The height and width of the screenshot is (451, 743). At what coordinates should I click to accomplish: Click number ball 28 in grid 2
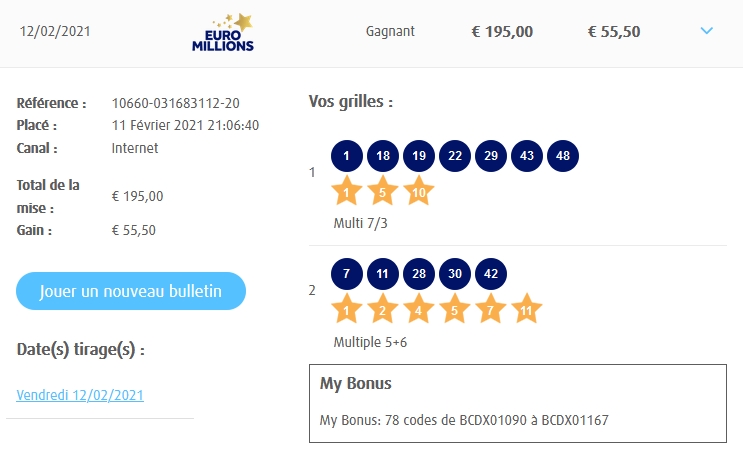tap(418, 274)
